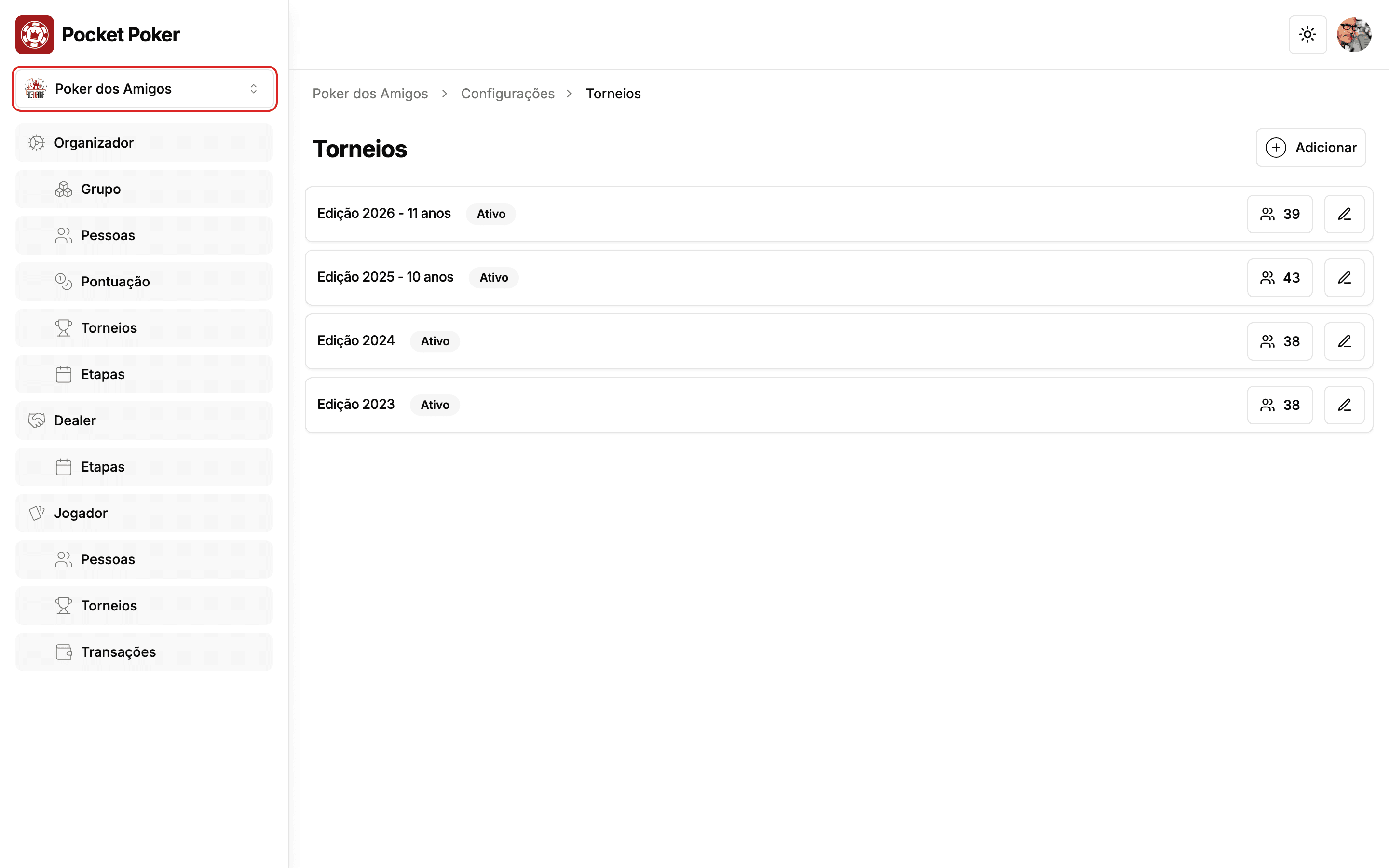Viewport: 1389px width, 868px height.
Task: Toggle the light/dark theme sun icon
Action: [1307, 34]
